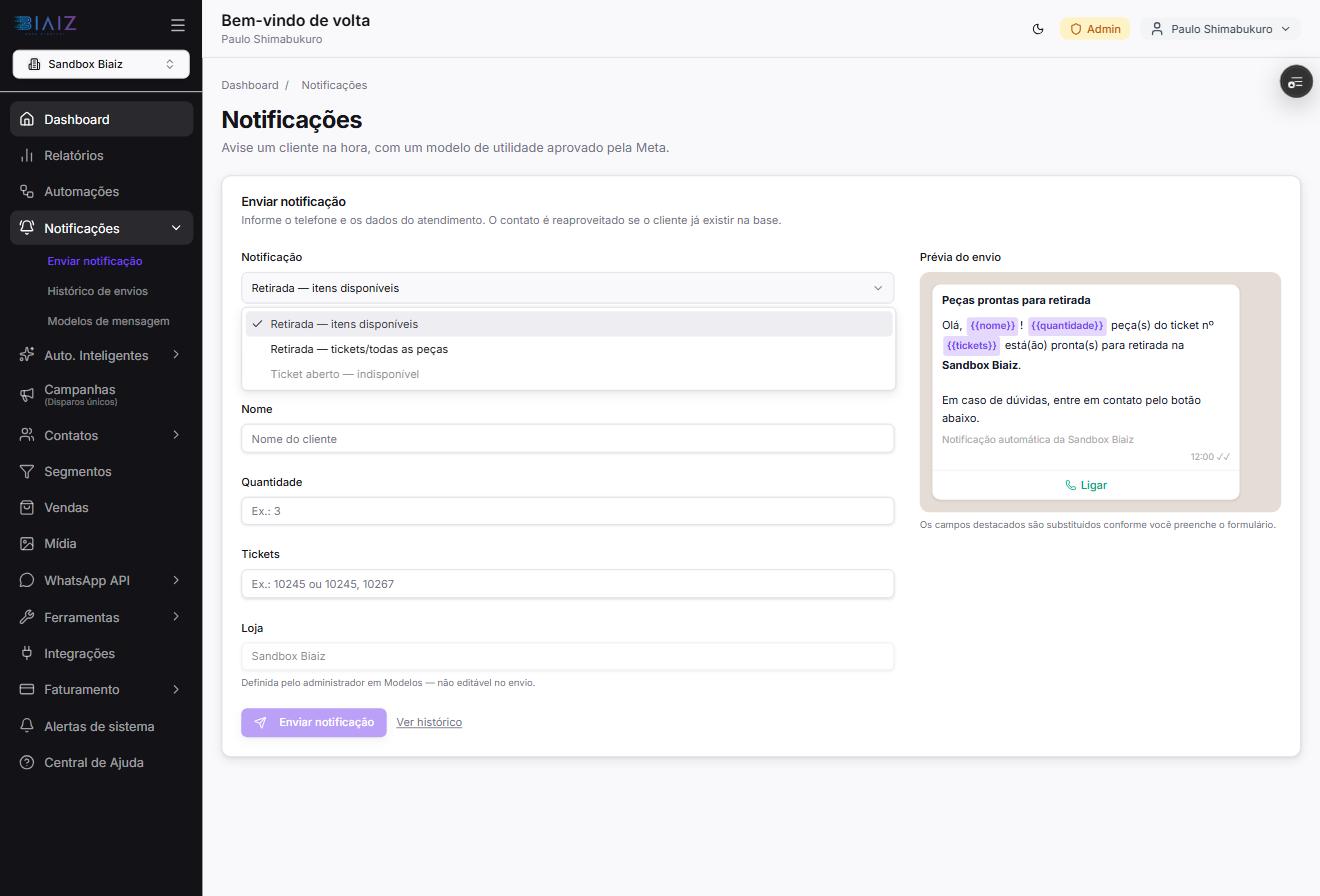Collapse the Notificações submenu chevron
The height and width of the screenshot is (896, 1320).
176,228
